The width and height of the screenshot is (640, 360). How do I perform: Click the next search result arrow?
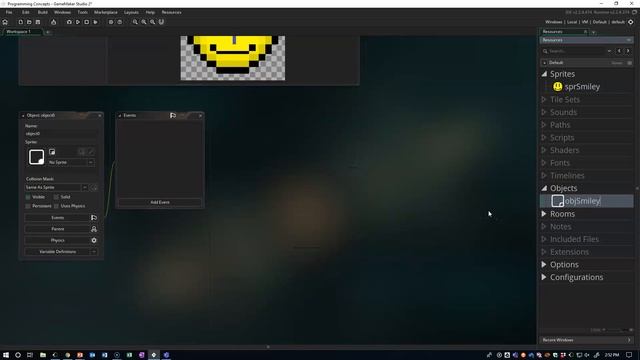[x=628, y=51]
